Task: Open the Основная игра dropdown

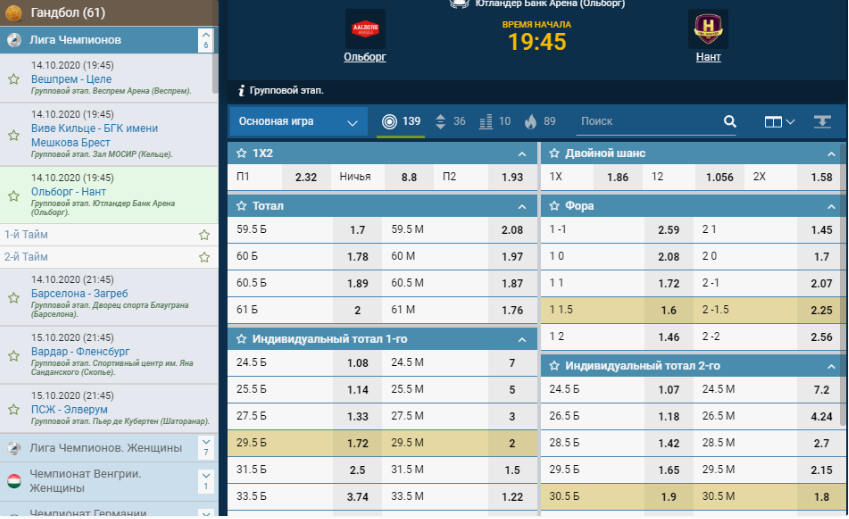Action: [298, 121]
